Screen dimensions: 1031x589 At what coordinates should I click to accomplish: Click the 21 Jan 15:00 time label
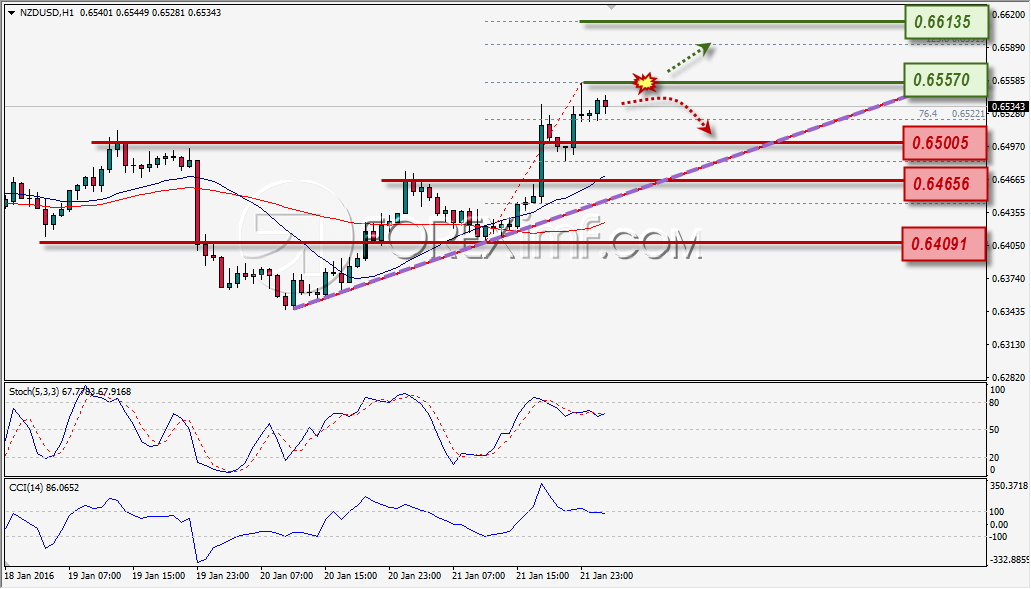(543, 576)
